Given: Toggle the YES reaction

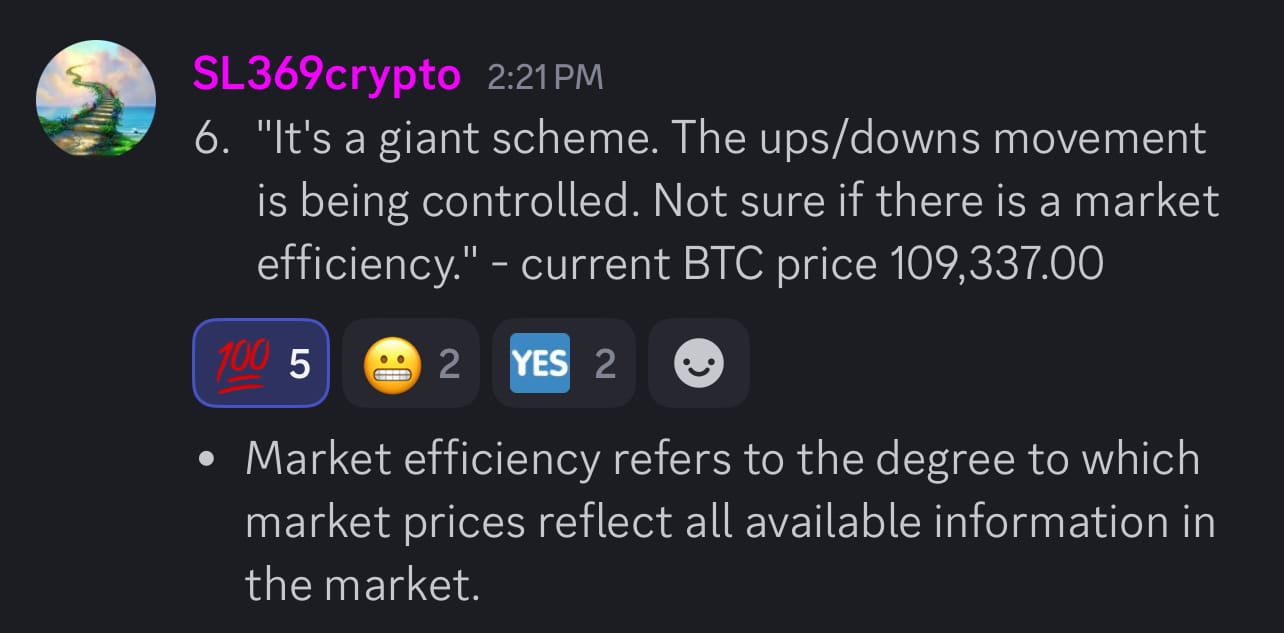Looking at the screenshot, I should [563, 363].
